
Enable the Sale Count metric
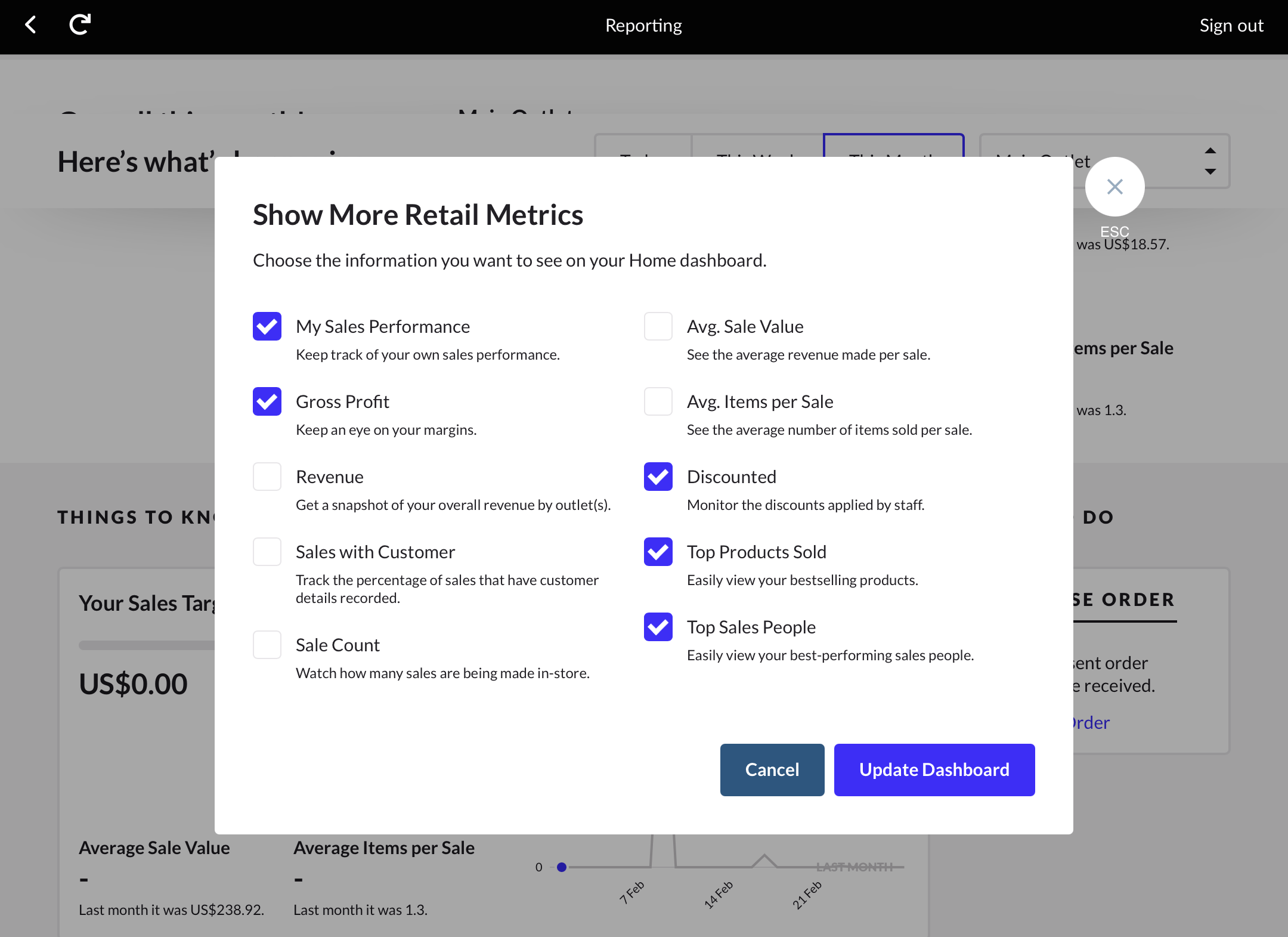point(267,645)
